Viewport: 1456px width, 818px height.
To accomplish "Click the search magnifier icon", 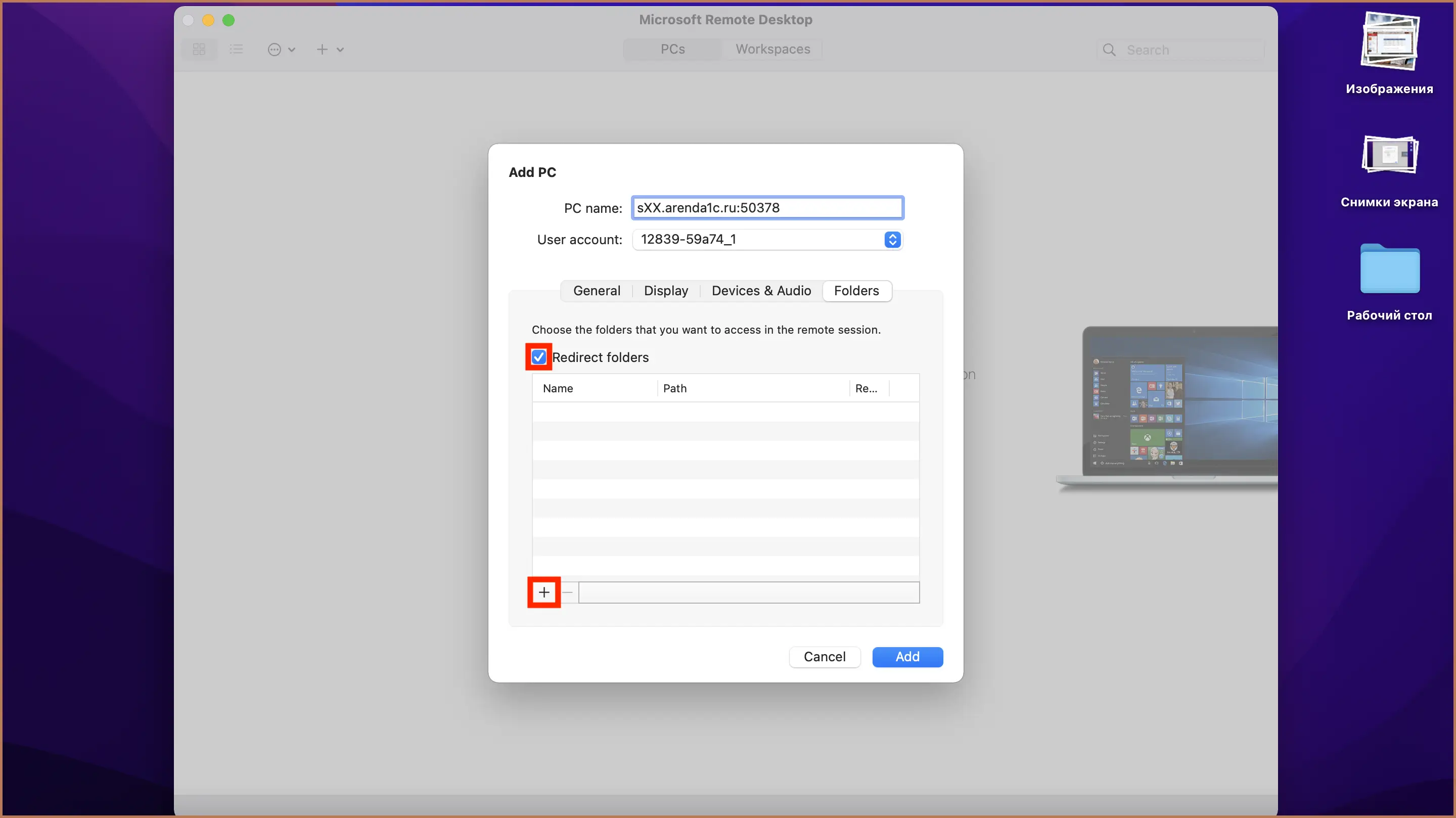I will click(1109, 50).
